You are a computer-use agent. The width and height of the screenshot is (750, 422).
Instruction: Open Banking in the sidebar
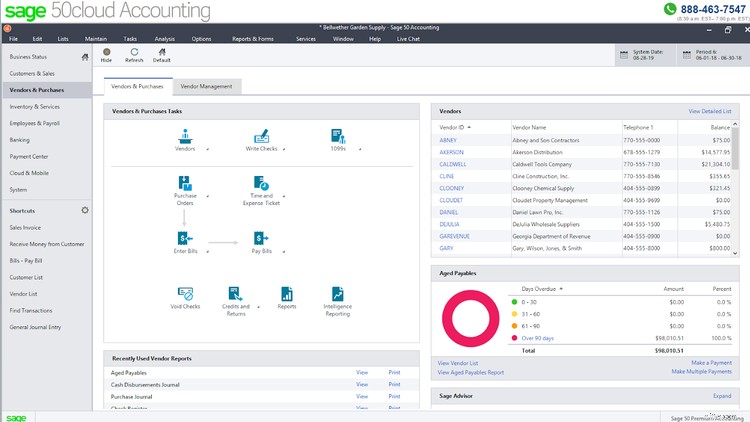20,140
